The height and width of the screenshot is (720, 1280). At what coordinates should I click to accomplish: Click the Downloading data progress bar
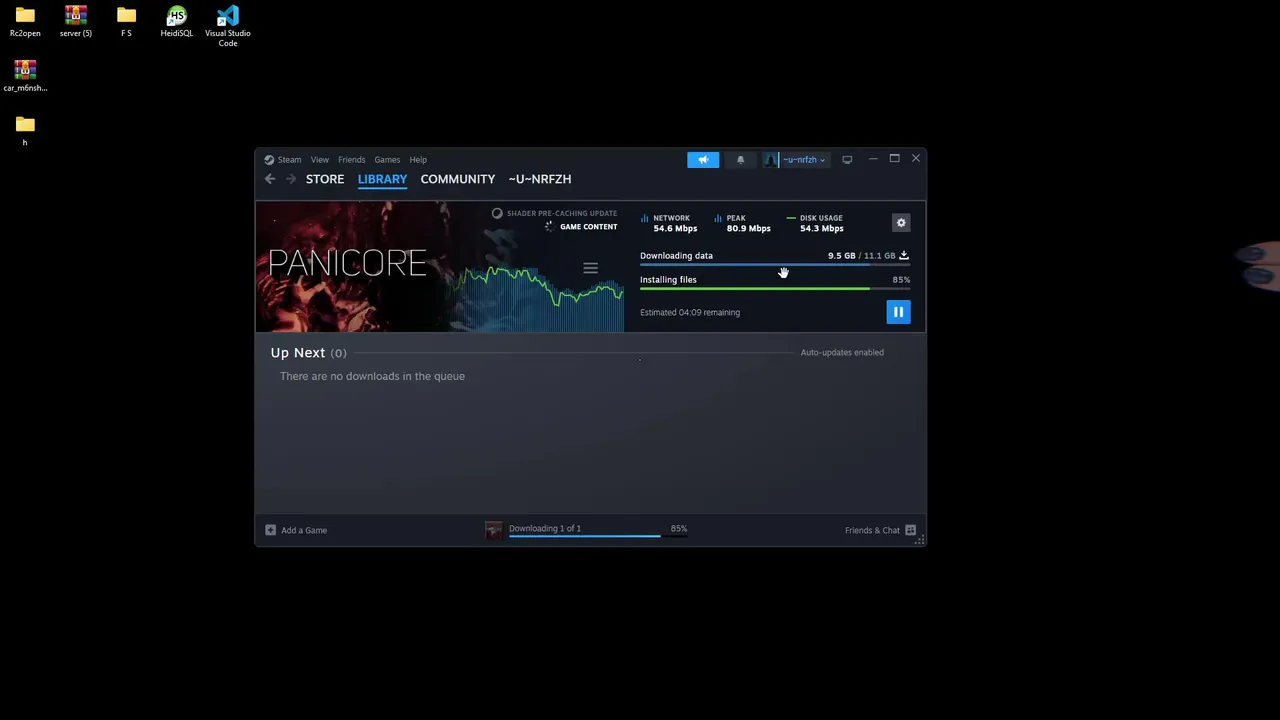tap(775, 265)
